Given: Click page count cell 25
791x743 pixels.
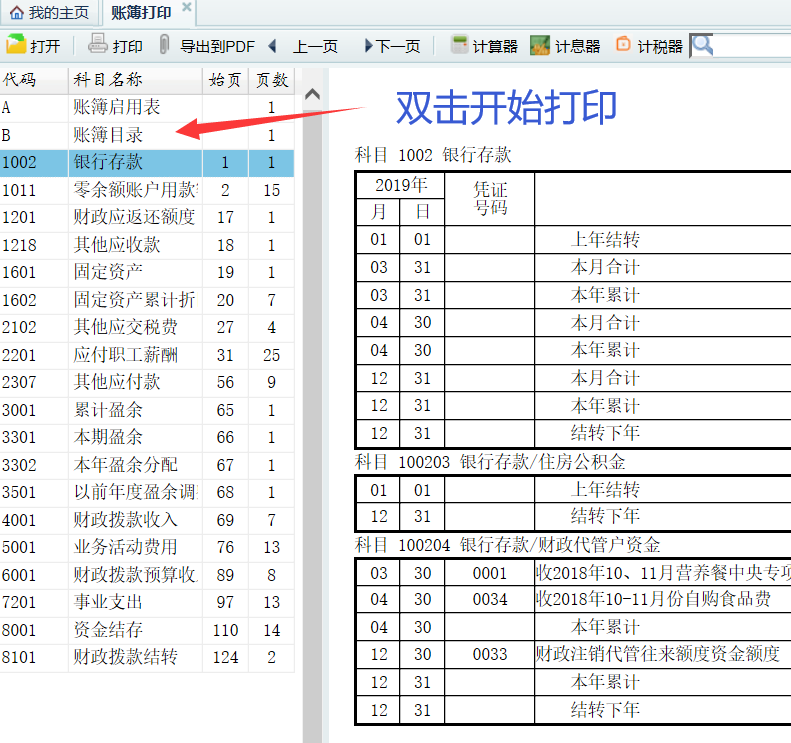Looking at the screenshot, I should pyautogui.click(x=271, y=355).
